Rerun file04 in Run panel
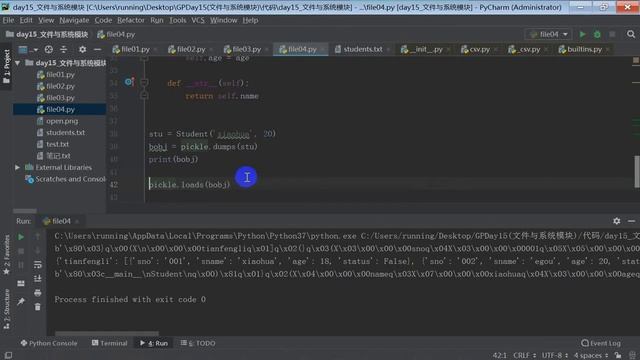 click(x=21, y=237)
